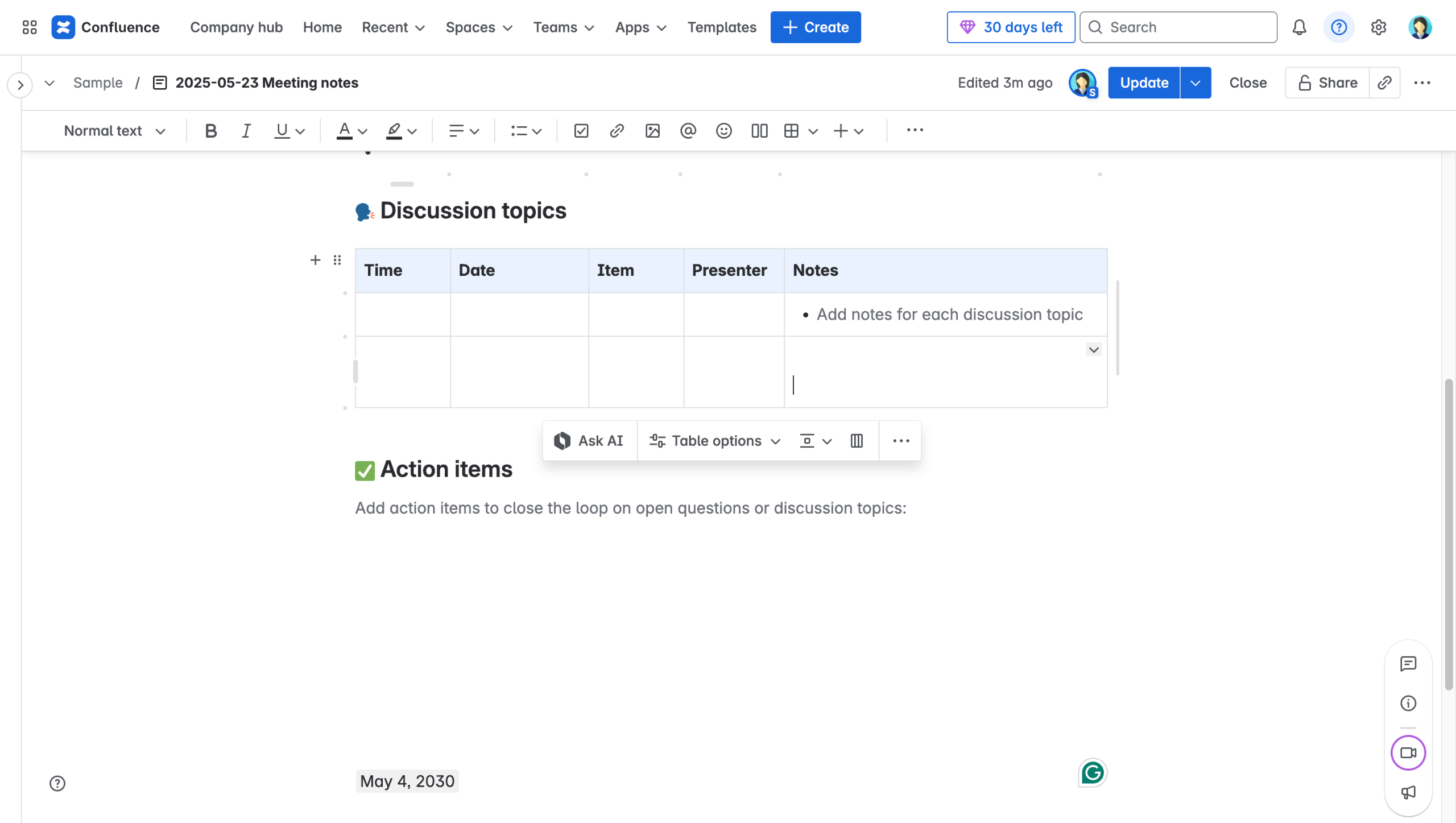Close the page editor
The height and width of the screenshot is (823, 1456).
[x=1248, y=83]
